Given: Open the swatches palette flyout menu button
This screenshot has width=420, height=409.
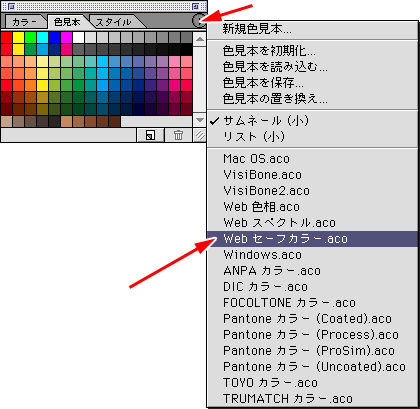Looking at the screenshot, I should point(198,21).
